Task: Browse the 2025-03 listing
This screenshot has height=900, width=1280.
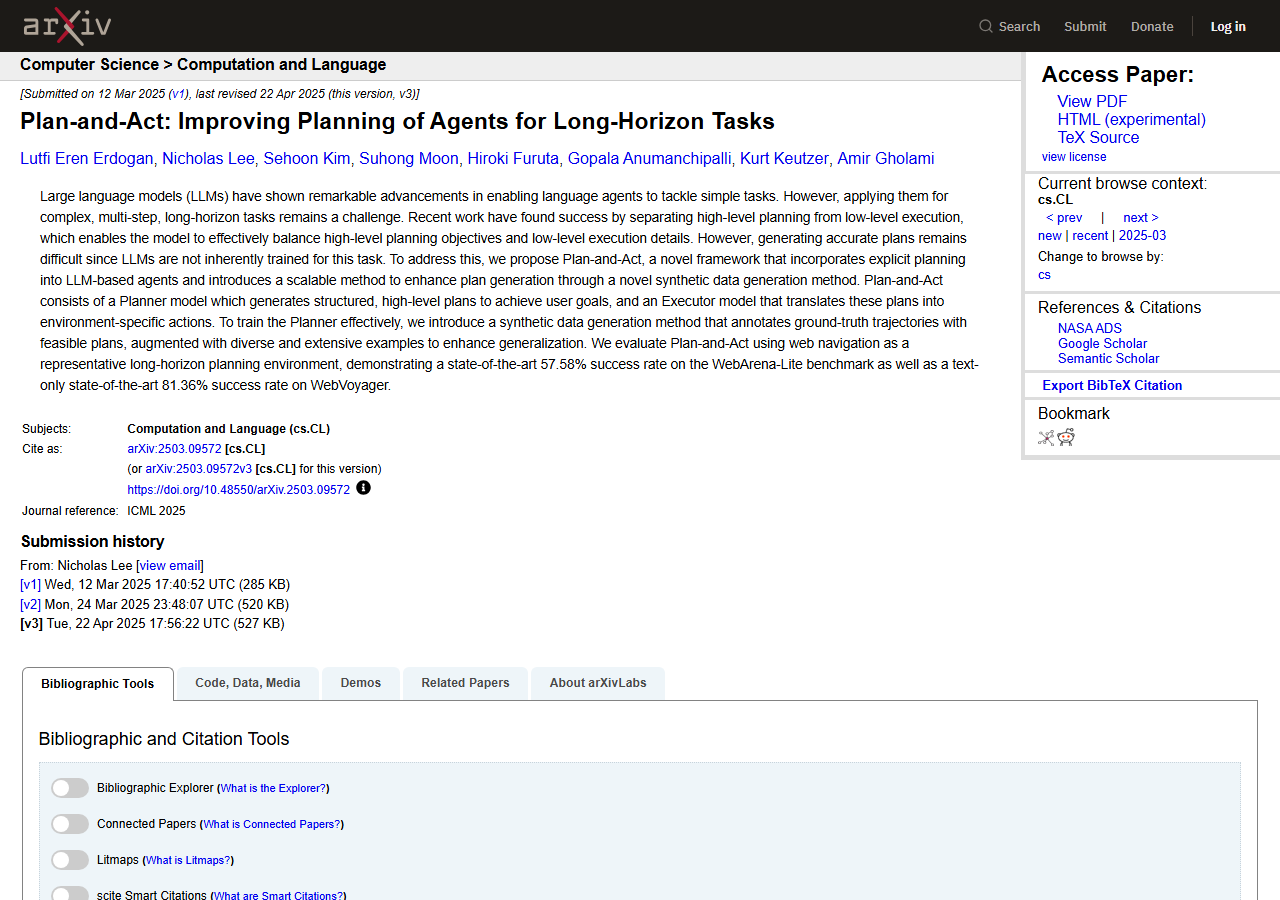Action: [1142, 236]
